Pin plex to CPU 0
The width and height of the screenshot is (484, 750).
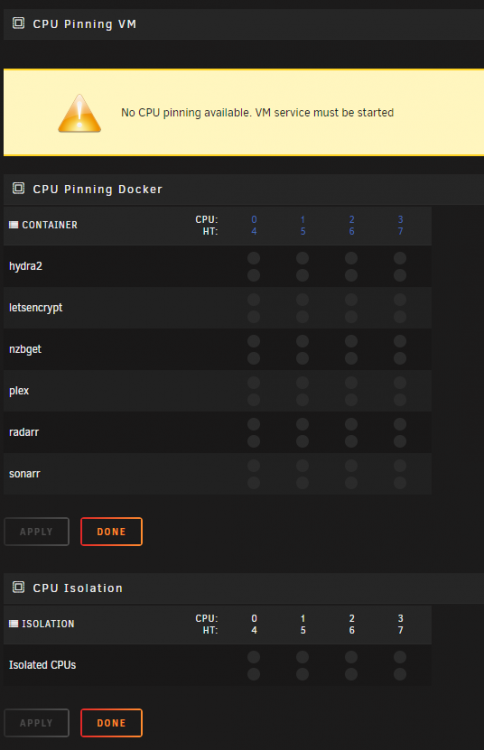[254, 383]
